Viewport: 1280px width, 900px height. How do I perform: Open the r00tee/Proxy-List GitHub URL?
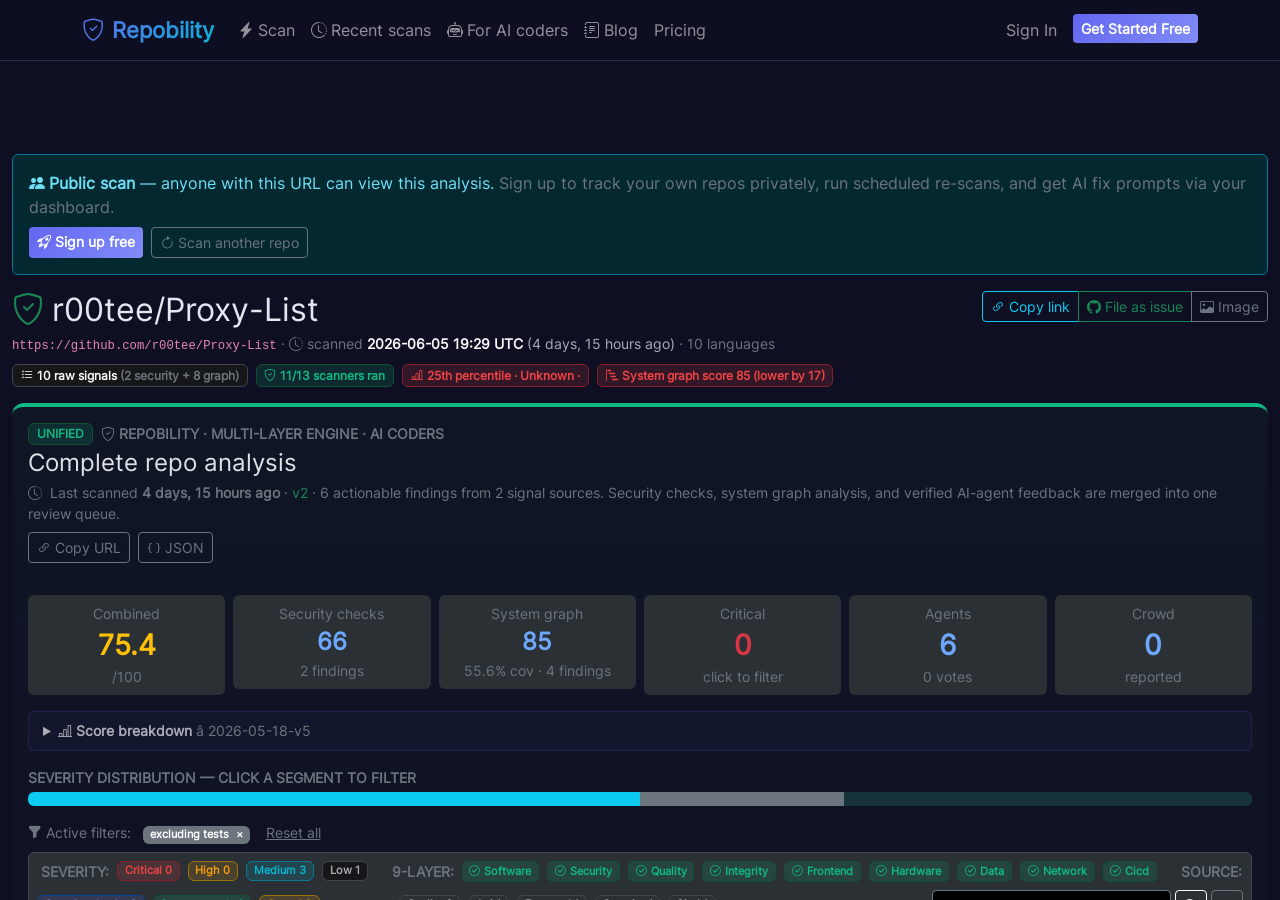[x=144, y=345]
